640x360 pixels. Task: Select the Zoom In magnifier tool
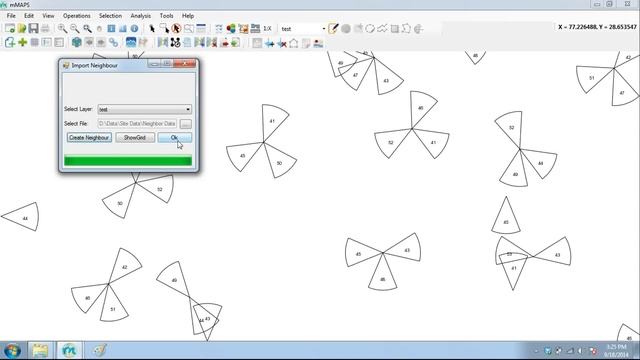click(62, 29)
